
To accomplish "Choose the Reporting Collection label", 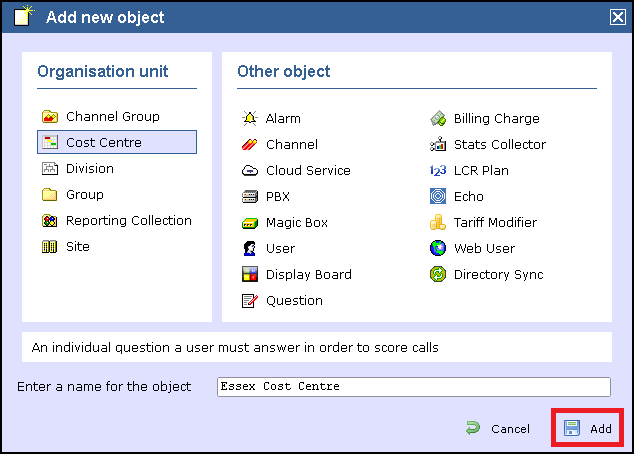I will pyautogui.click(x=129, y=221).
